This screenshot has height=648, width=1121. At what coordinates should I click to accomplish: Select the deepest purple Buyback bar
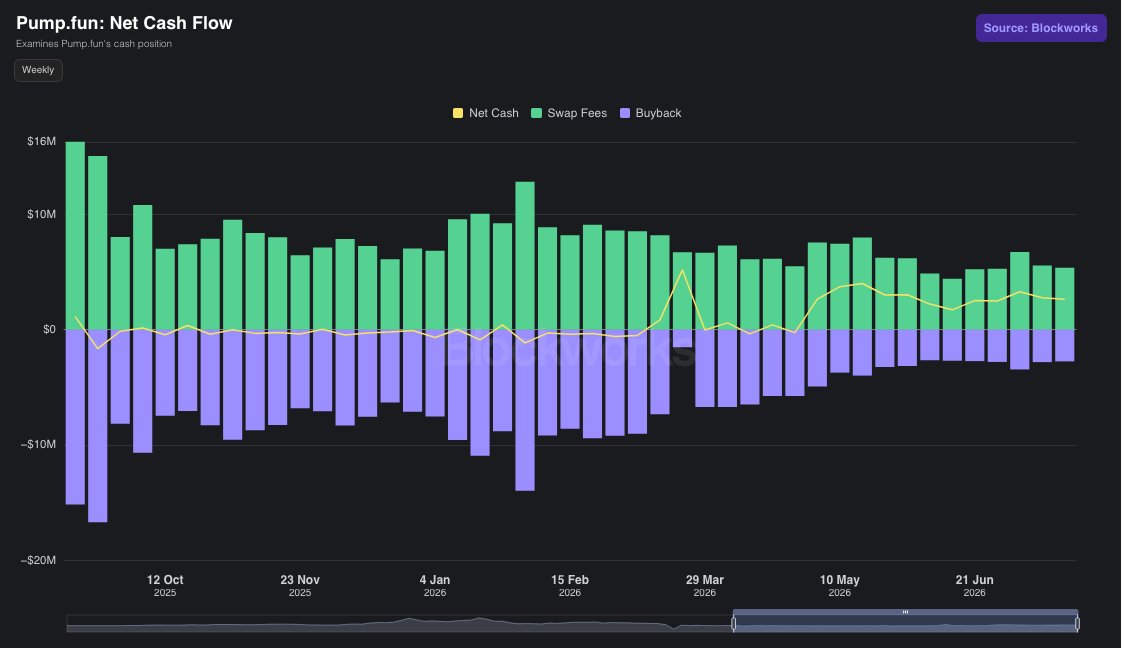pos(98,426)
